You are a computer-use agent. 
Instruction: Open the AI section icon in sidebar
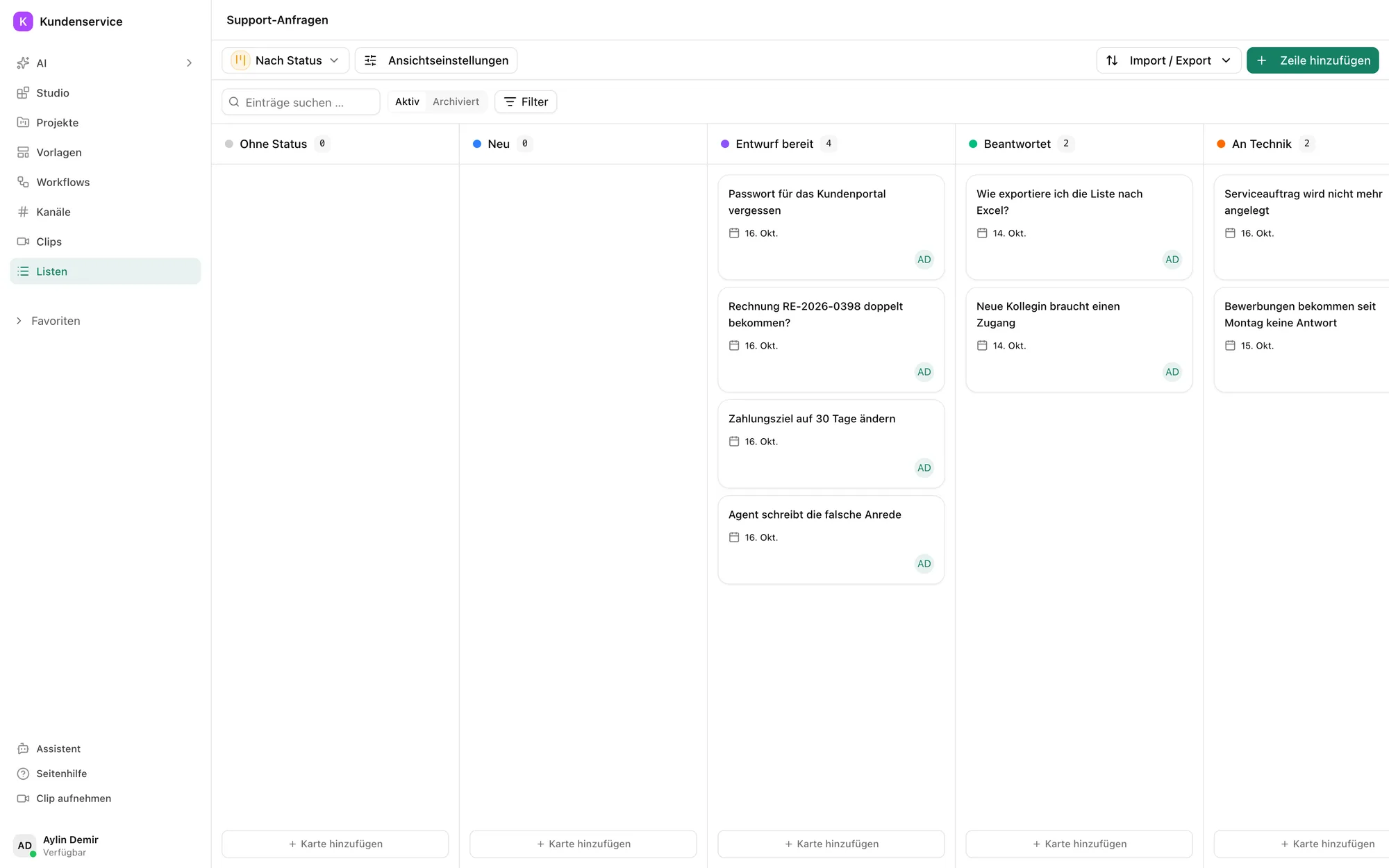pyautogui.click(x=23, y=63)
